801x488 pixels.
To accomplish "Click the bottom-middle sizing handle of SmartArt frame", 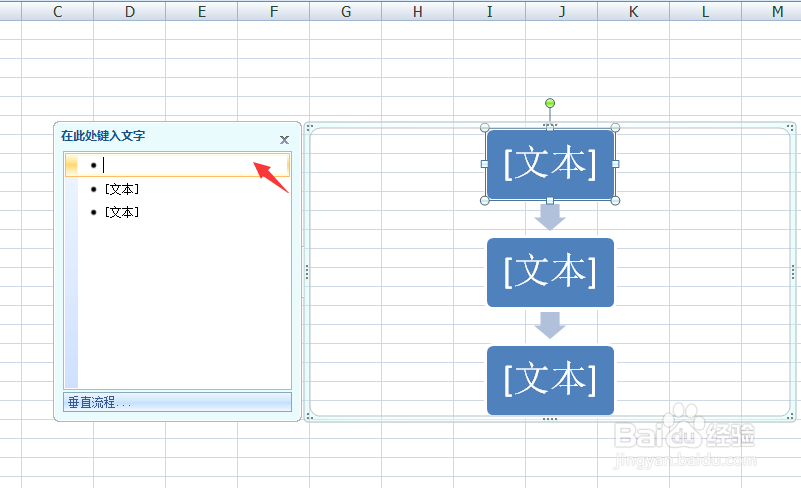I will 550,419.
